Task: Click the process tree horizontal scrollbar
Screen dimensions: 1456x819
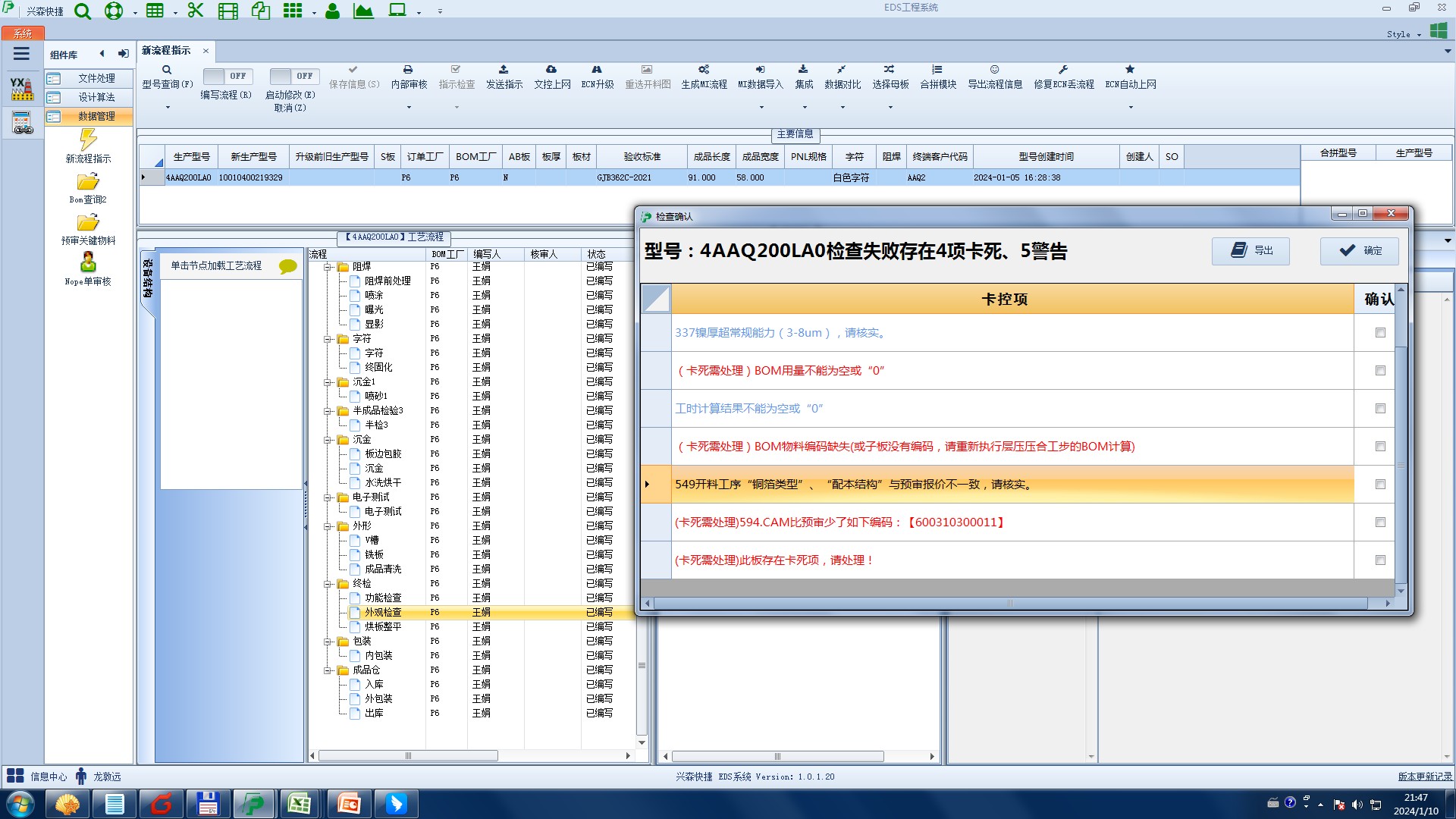Action: [408, 756]
